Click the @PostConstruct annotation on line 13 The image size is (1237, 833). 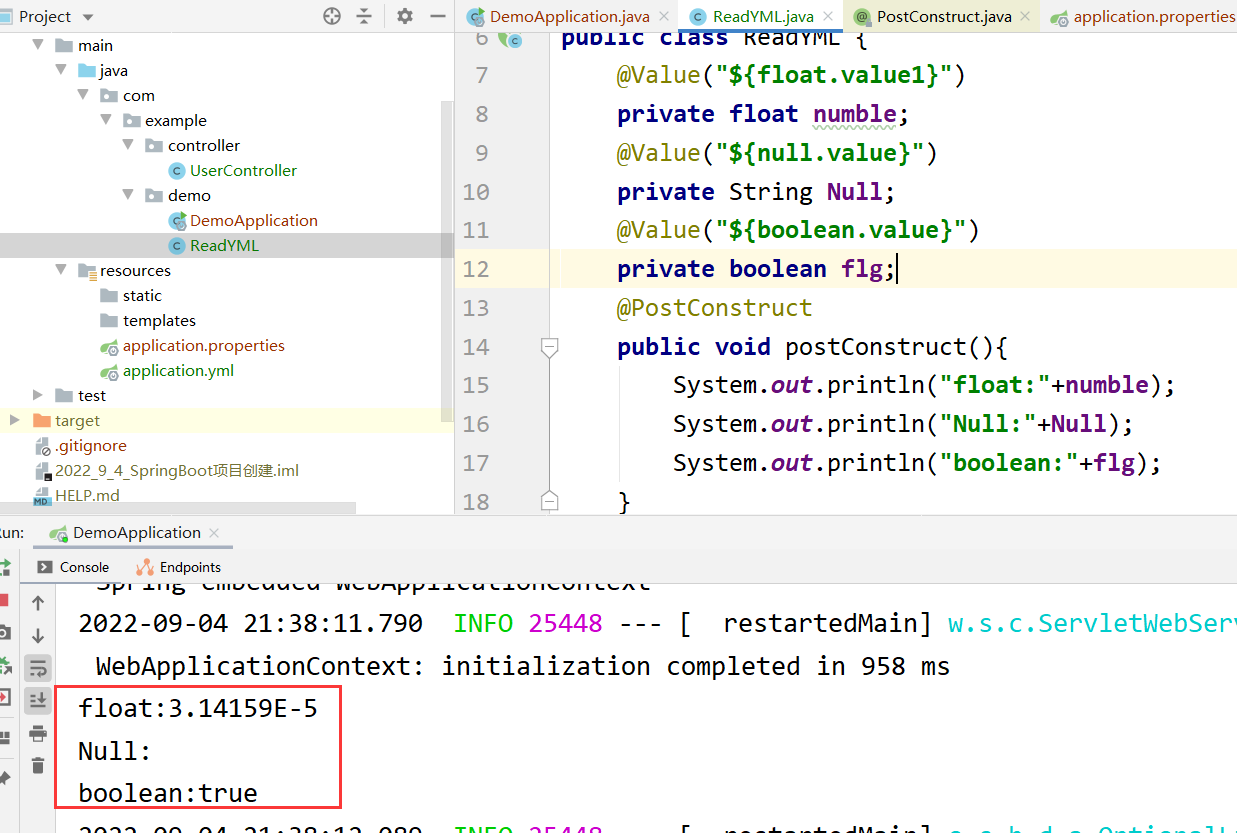[x=715, y=308]
